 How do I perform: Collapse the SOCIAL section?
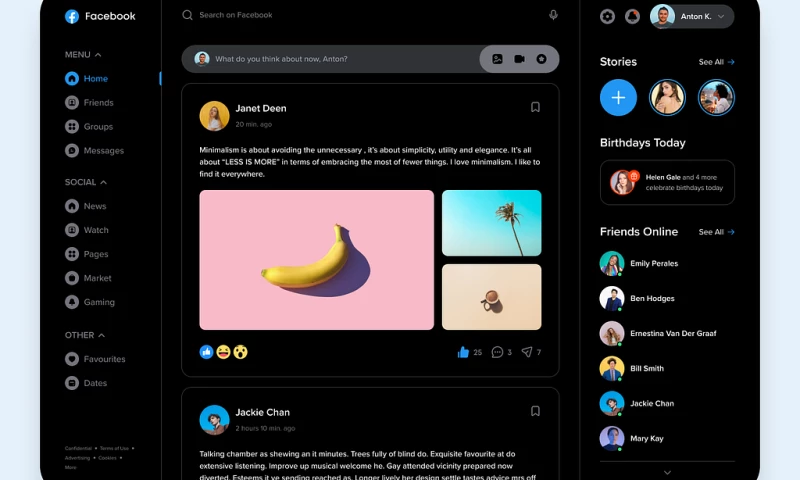[x=104, y=182]
